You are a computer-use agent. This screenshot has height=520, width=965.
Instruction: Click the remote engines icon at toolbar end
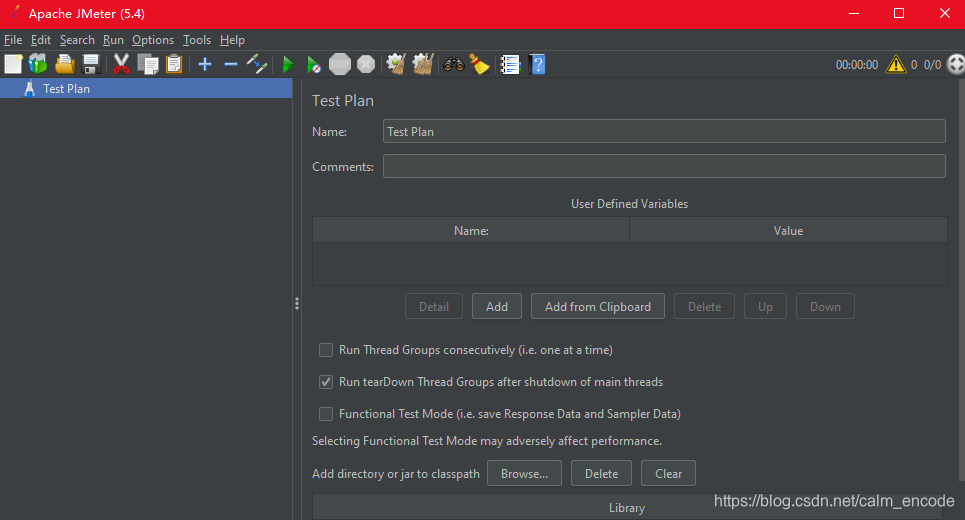pyautogui.click(x=956, y=64)
